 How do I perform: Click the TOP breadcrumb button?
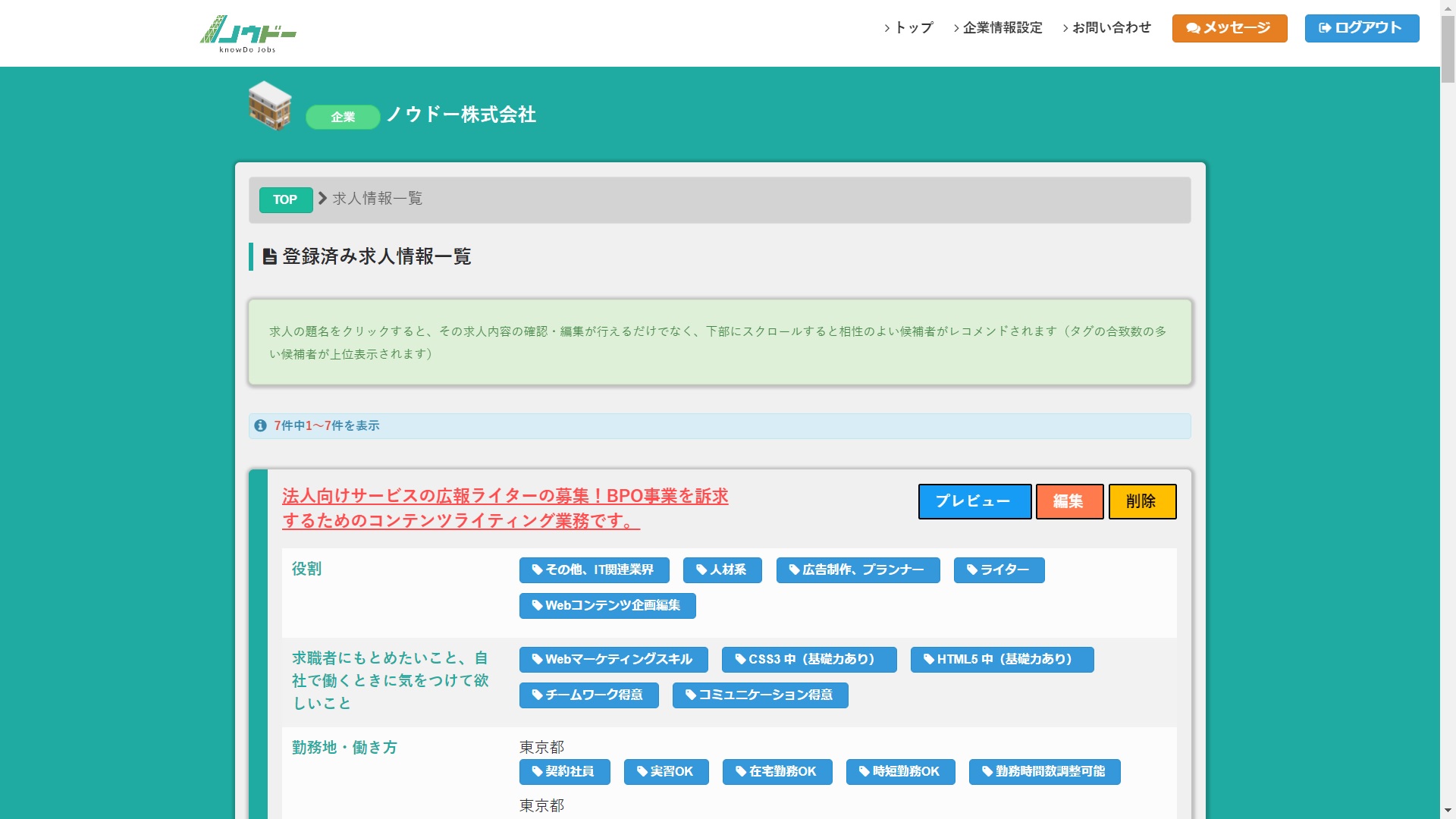(286, 199)
